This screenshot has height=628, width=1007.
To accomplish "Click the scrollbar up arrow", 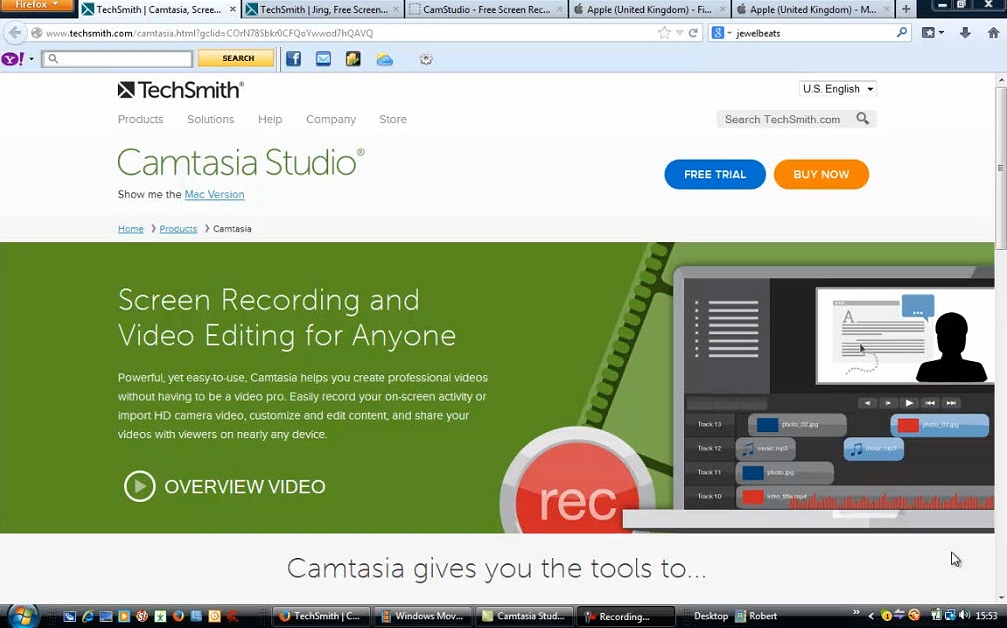I will 1001,81.
